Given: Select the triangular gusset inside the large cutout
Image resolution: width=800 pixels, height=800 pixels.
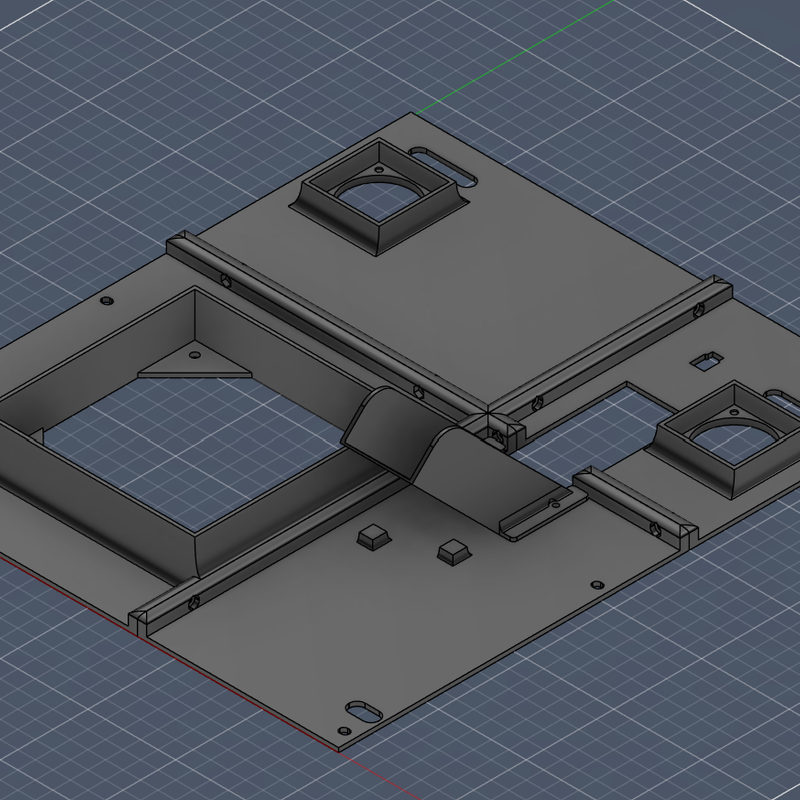Looking at the screenshot, I should pyautogui.click(x=195, y=360).
